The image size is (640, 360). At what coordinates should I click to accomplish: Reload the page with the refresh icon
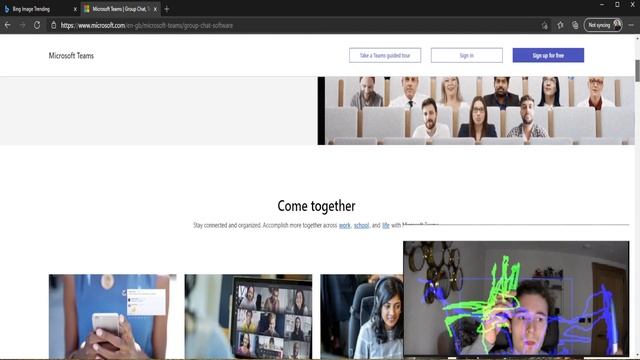coord(37,25)
